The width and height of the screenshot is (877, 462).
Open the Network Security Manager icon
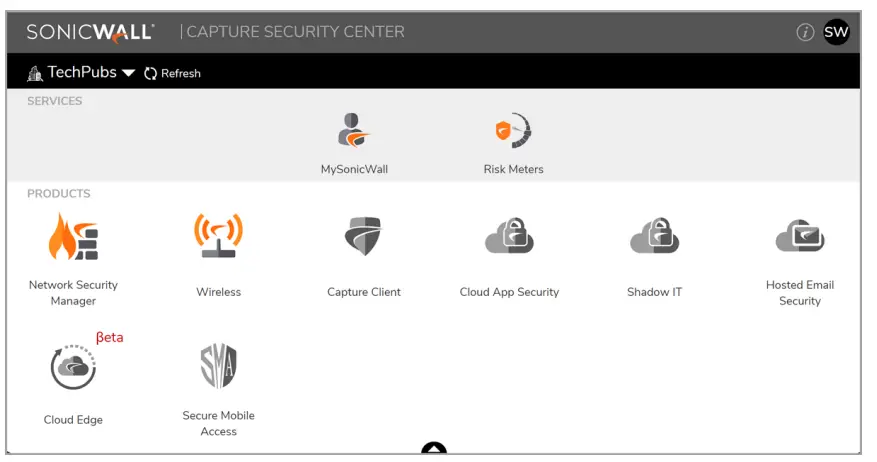pos(73,237)
